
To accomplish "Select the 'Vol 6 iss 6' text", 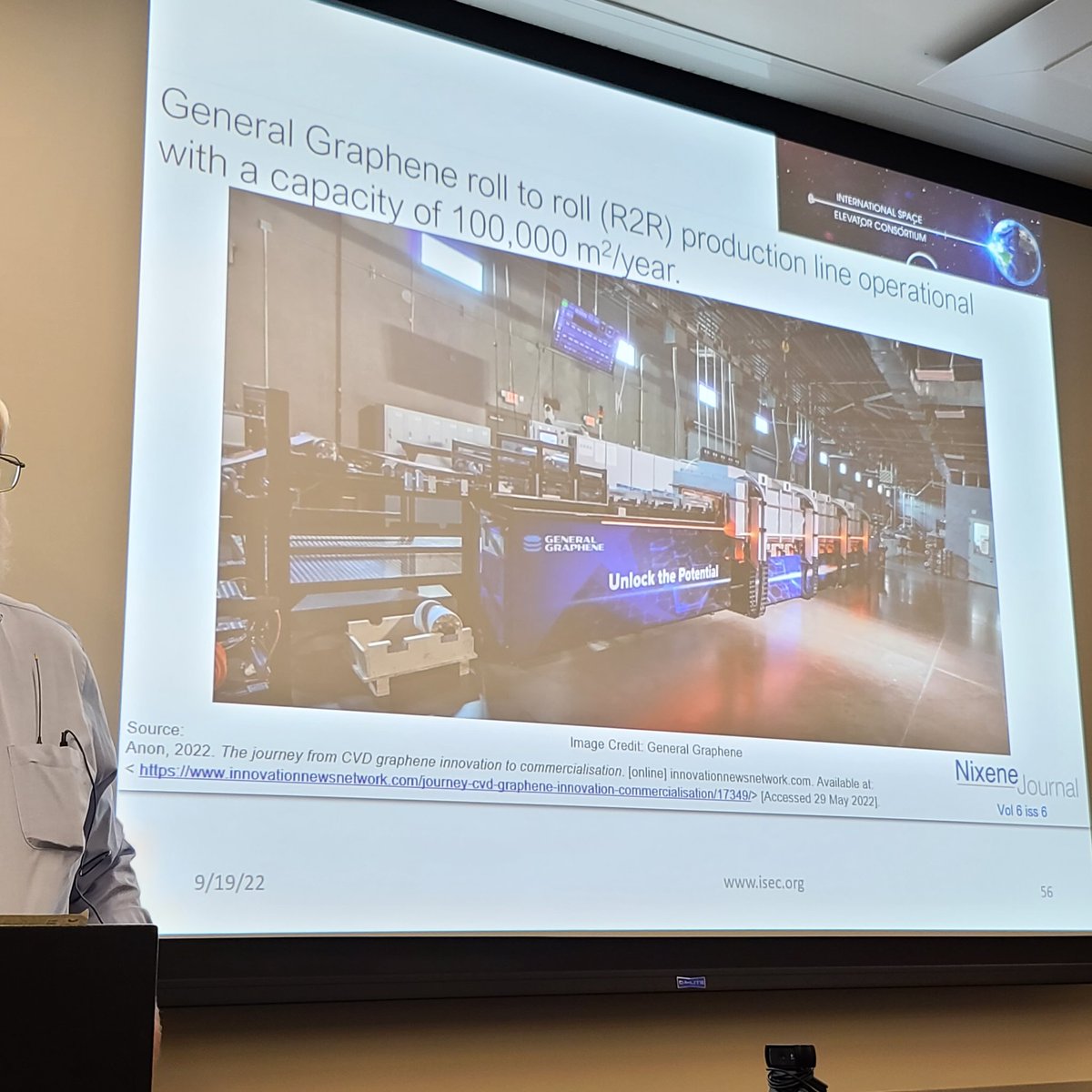I will [1021, 811].
